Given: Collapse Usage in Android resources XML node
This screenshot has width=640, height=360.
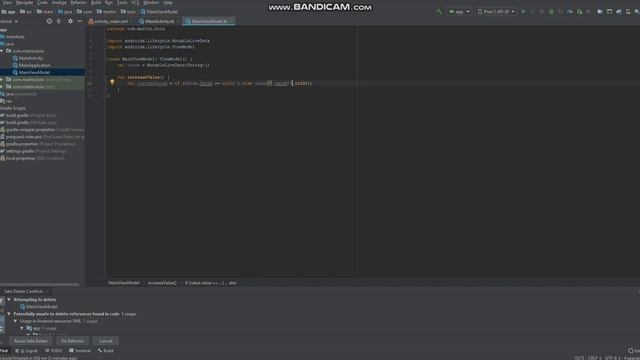Looking at the screenshot, I should pos(16,321).
